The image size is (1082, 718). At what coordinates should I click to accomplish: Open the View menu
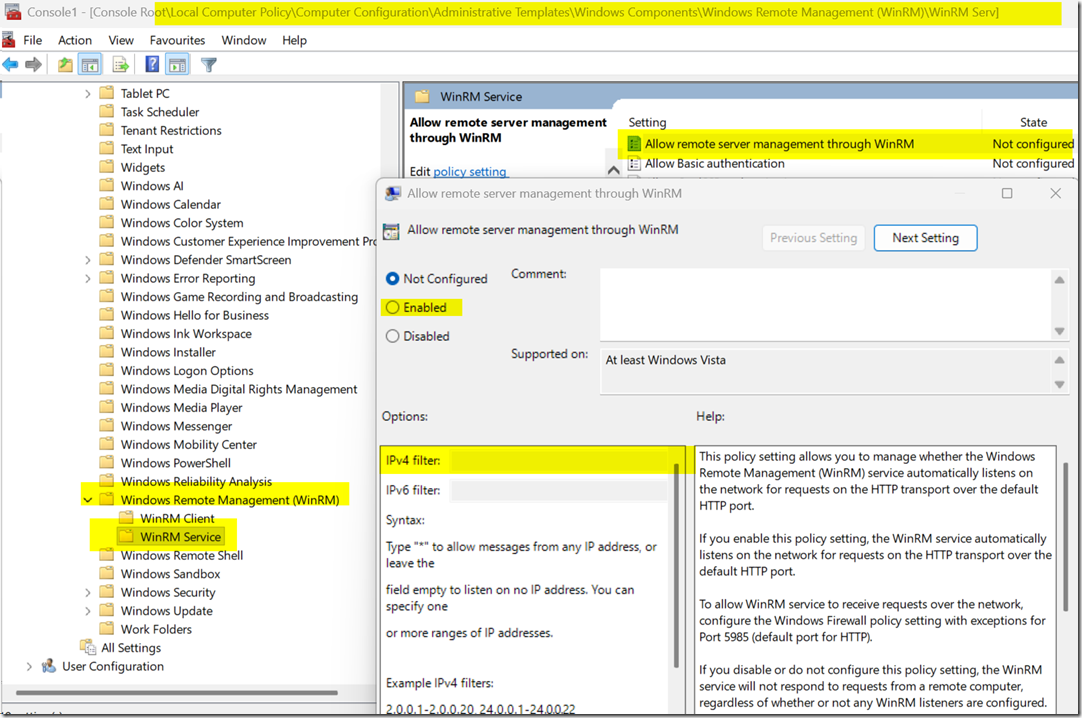(x=121, y=40)
